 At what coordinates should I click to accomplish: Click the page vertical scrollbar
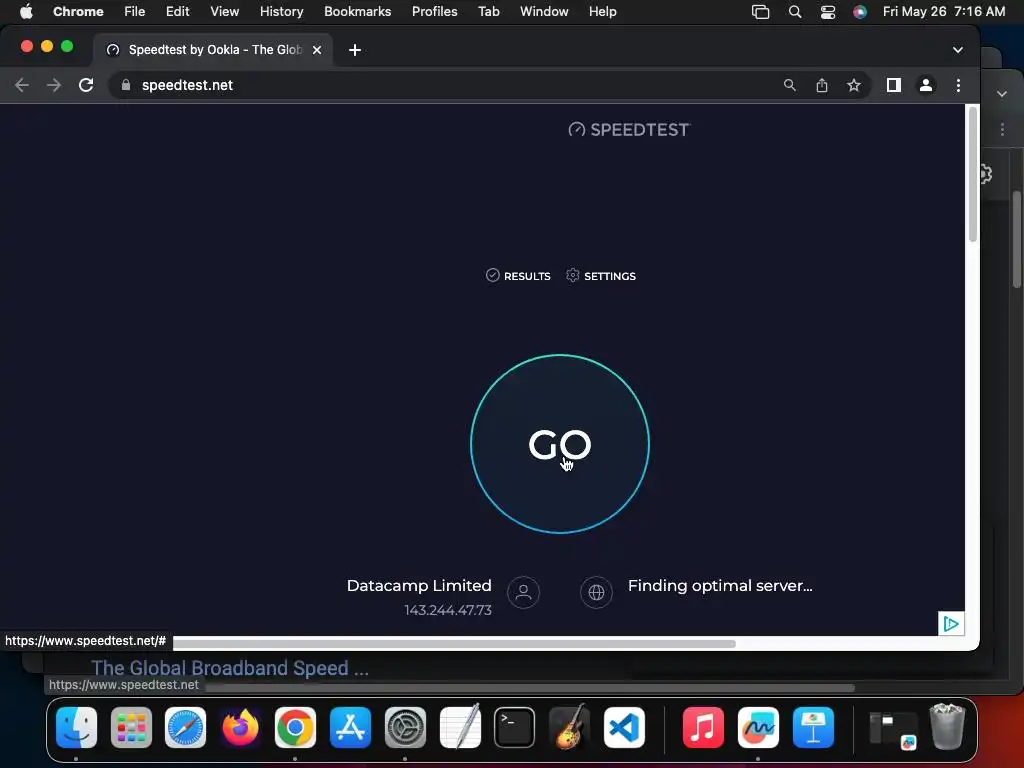[972, 175]
